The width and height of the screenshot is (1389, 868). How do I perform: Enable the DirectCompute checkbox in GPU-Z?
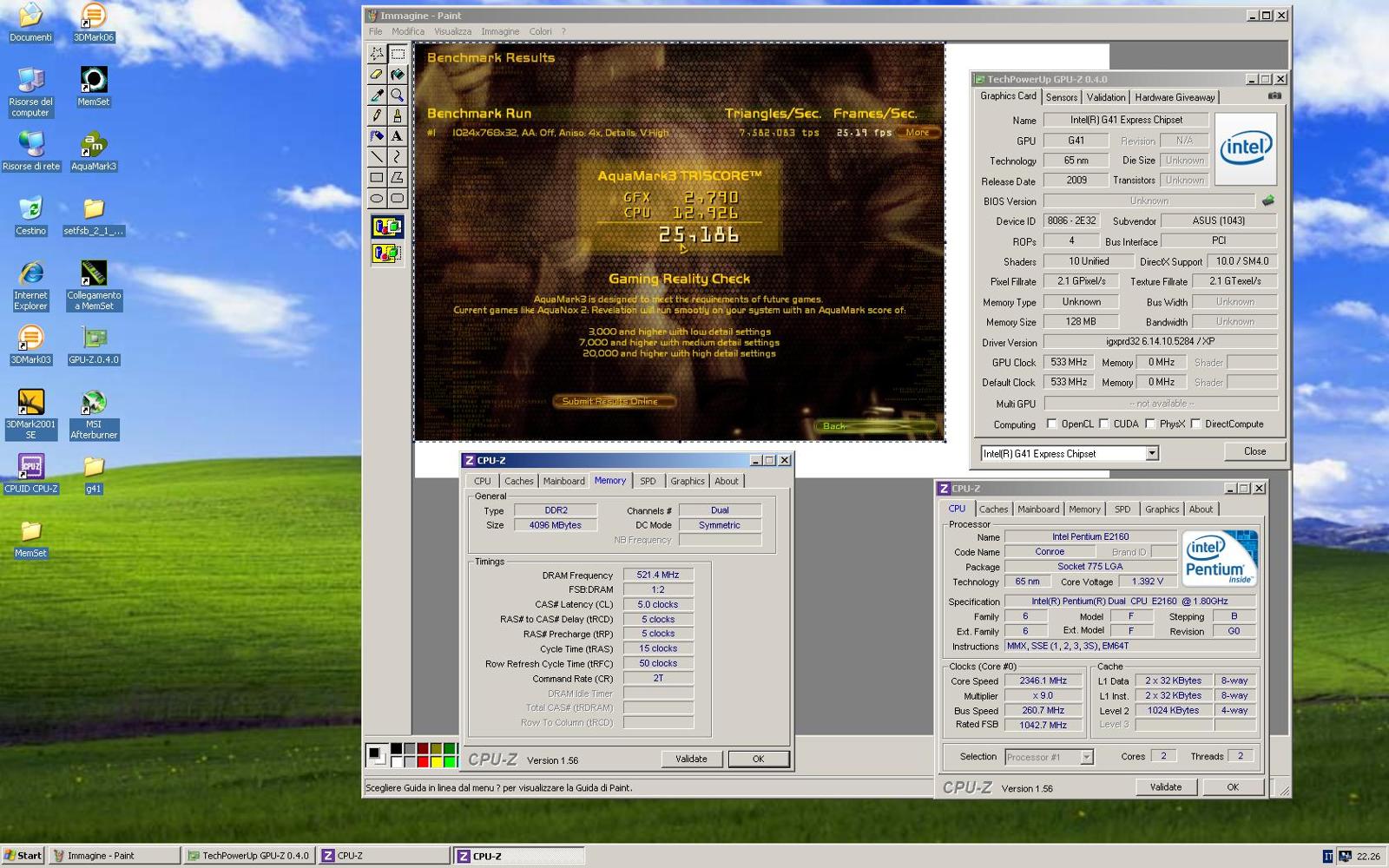[x=1195, y=424]
